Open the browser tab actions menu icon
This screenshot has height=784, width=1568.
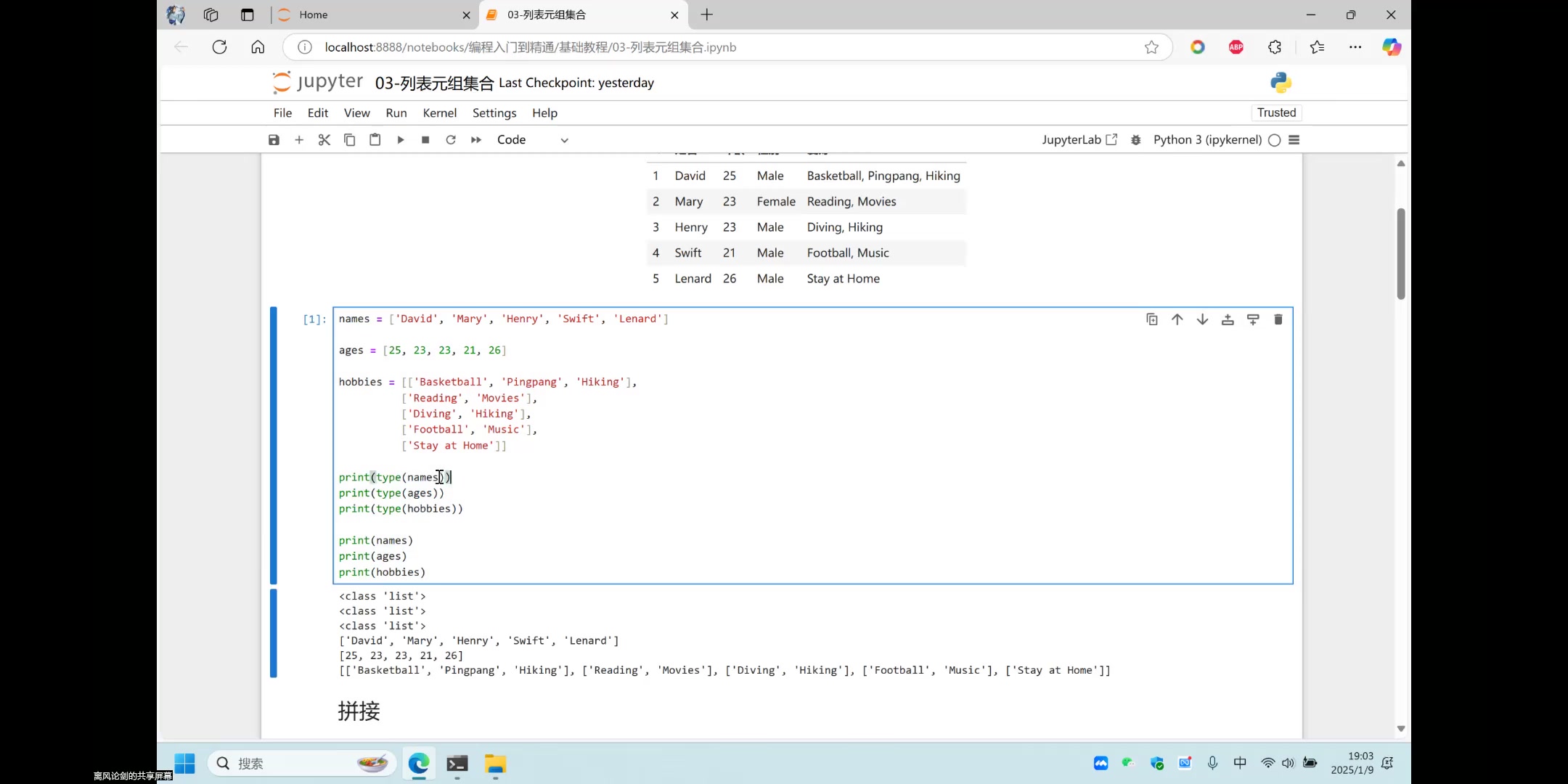(248, 15)
